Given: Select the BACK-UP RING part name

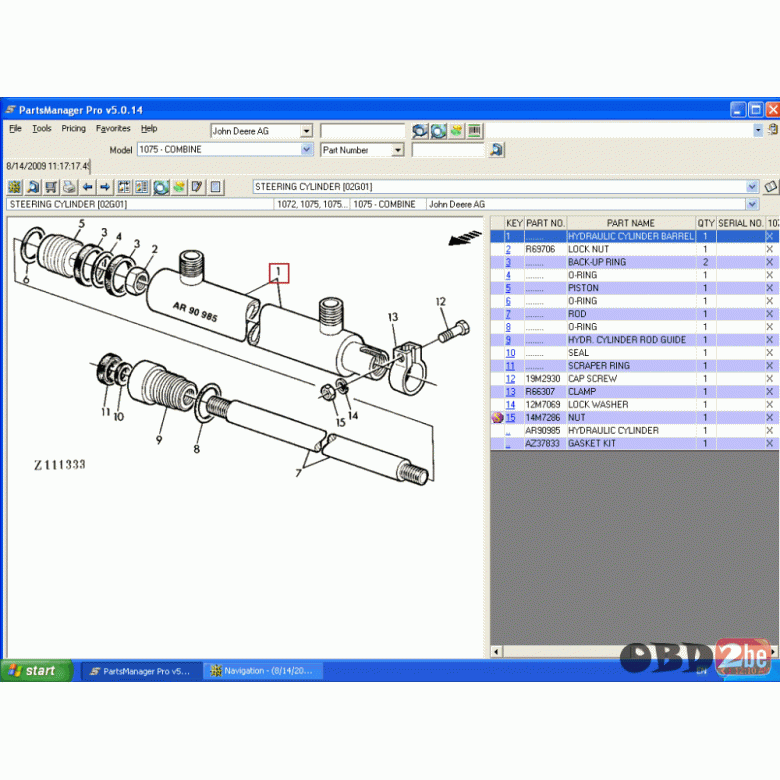Looking at the screenshot, I should (x=597, y=262).
